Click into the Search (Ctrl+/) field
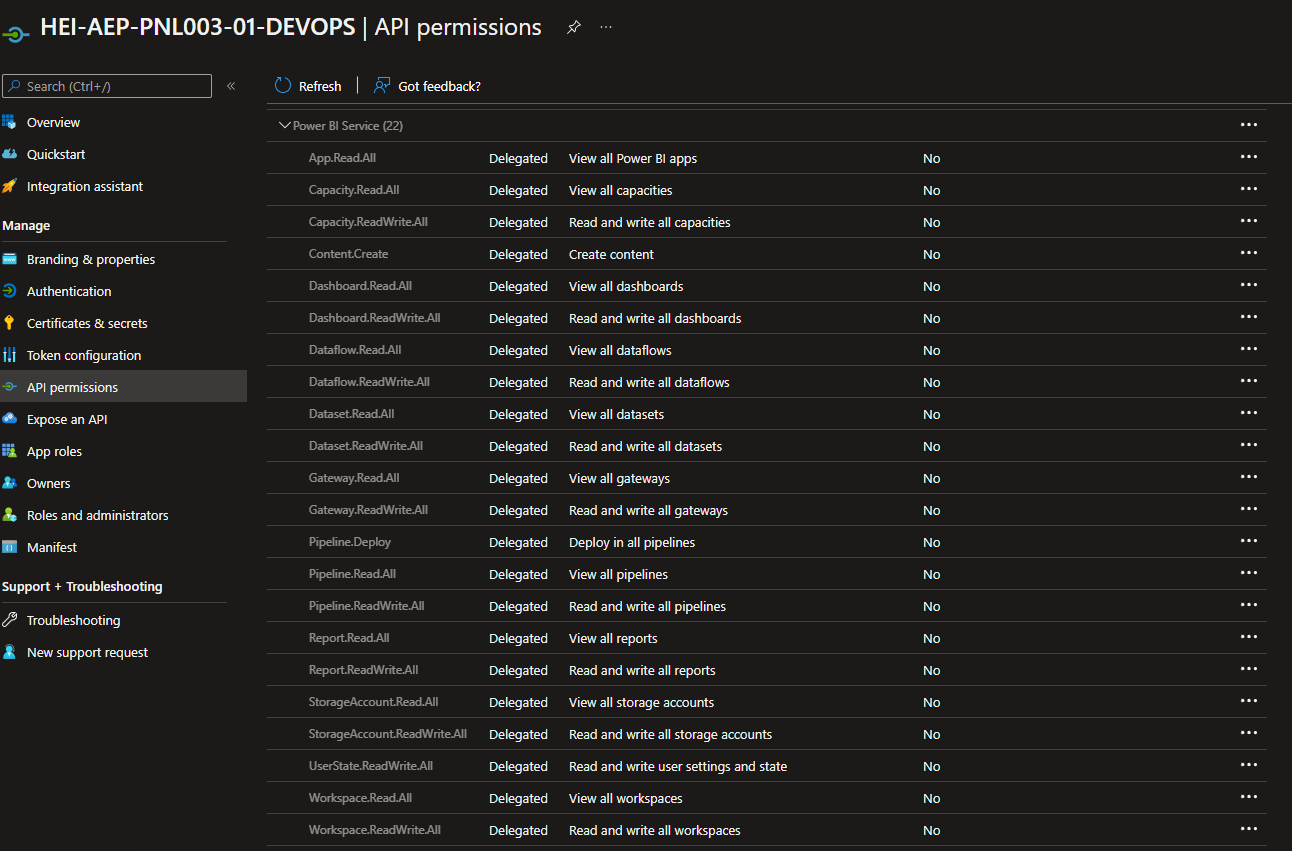Image resolution: width=1292 pixels, height=851 pixels. 107,85
